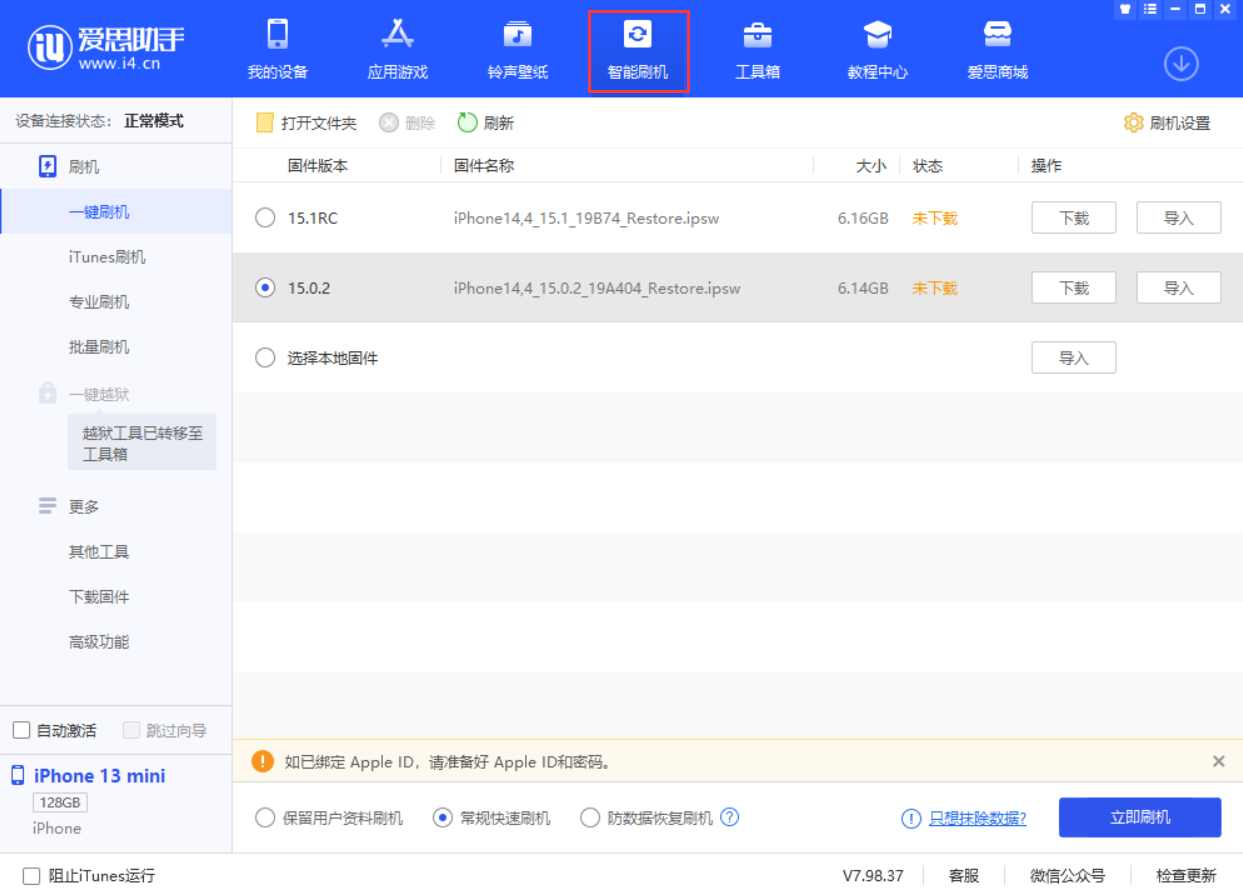Image resolution: width=1243 pixels, height=896 pixels.
Task: Open 刷机设置 flash settings
Action: tap(1167, 123)
